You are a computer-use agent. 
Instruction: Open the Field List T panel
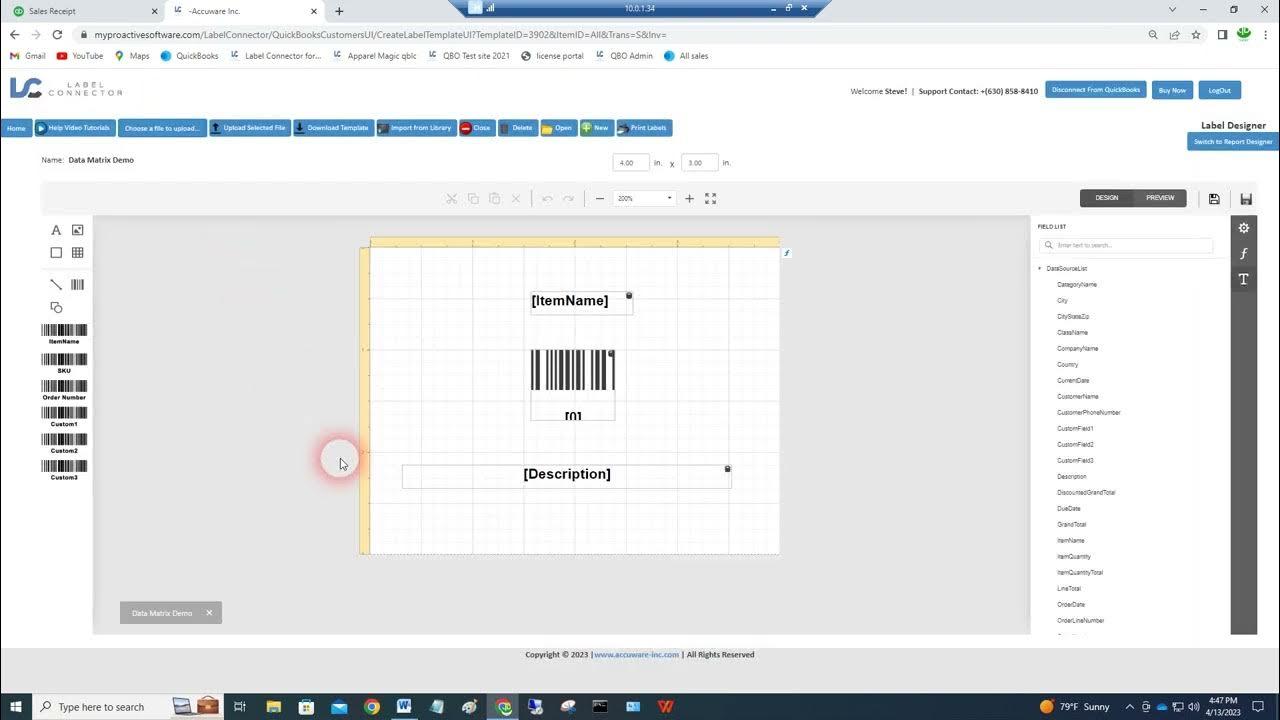(x=1244, y=279)
